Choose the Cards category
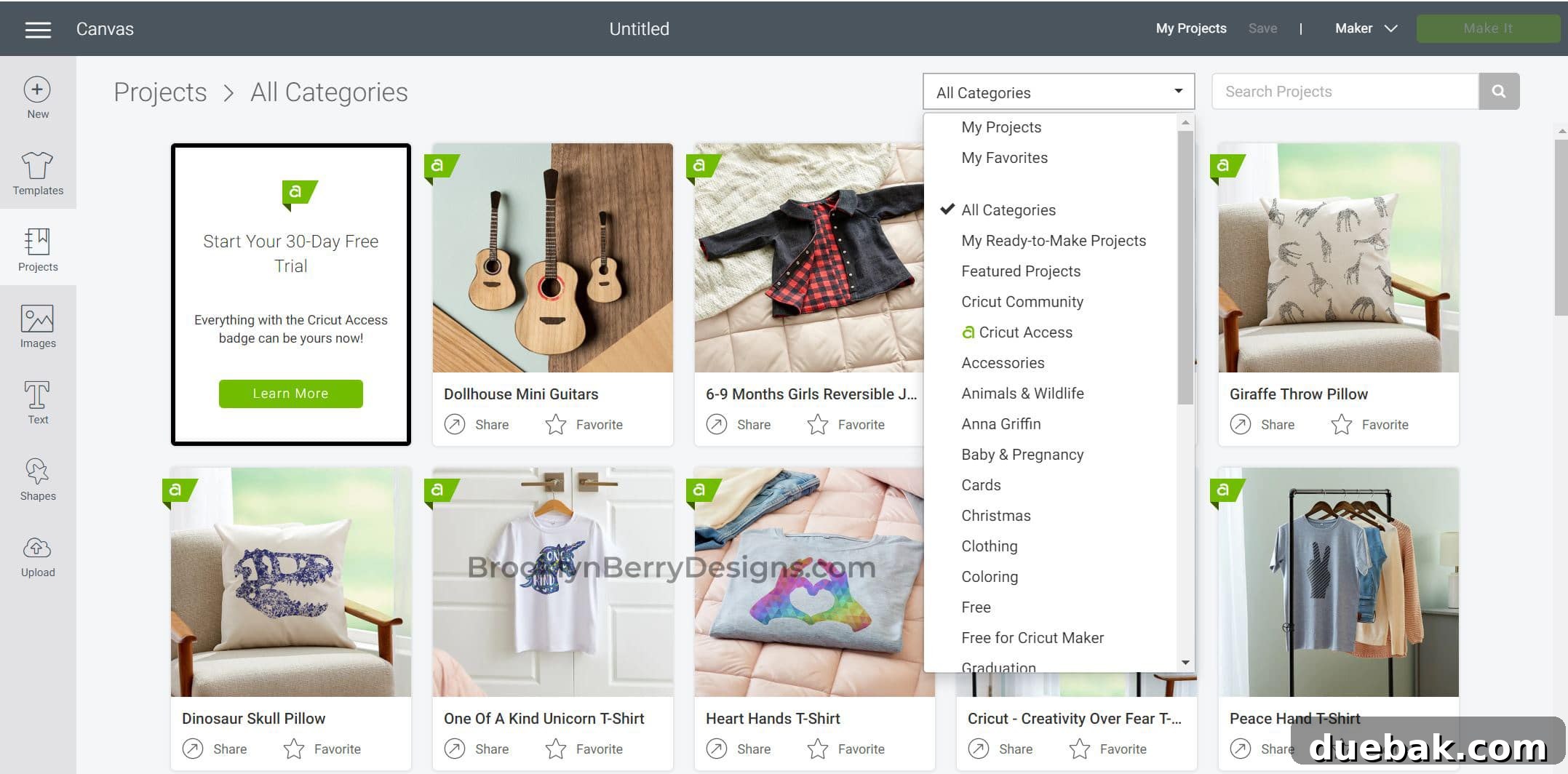1568x774 pixels. pos(981,485)
